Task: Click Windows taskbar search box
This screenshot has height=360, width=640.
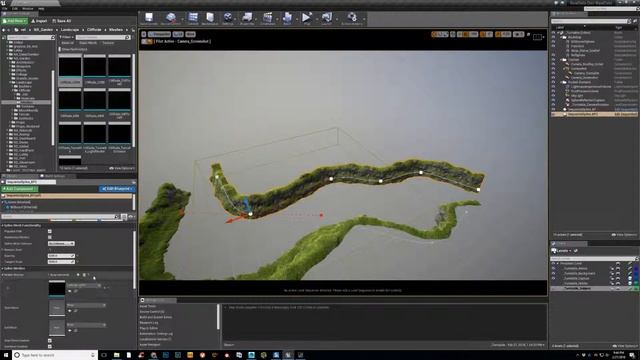Action: coord(55,355)
